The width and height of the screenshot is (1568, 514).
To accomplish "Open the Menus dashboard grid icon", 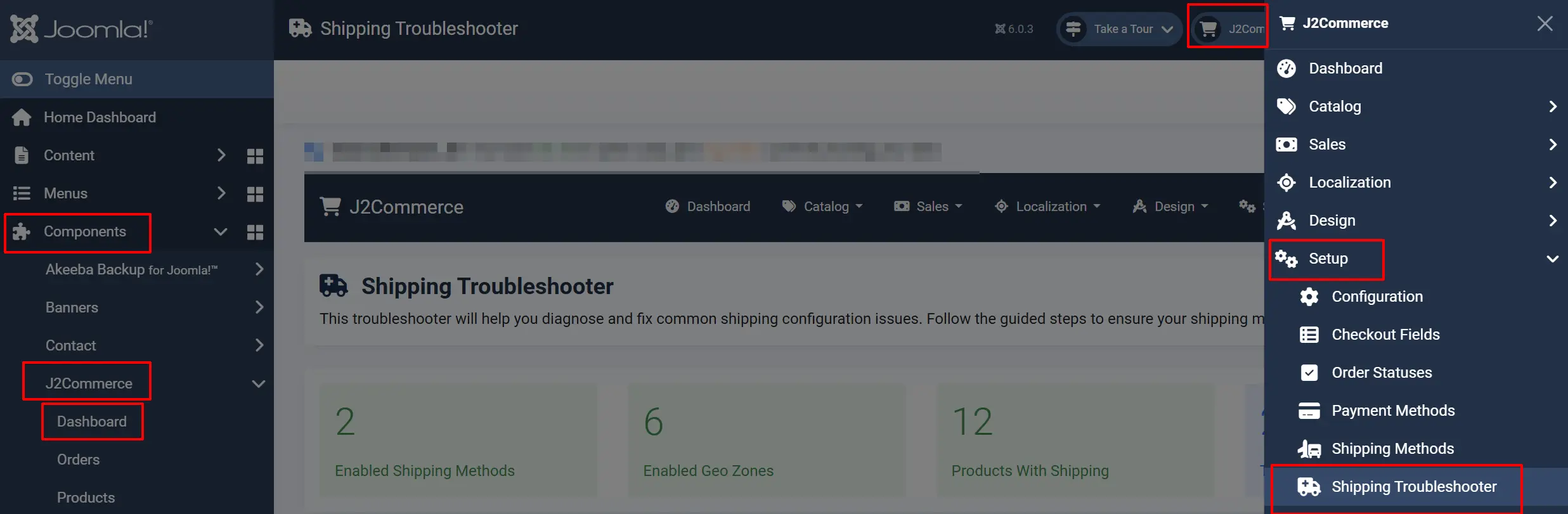I will [x=255, y=194].
